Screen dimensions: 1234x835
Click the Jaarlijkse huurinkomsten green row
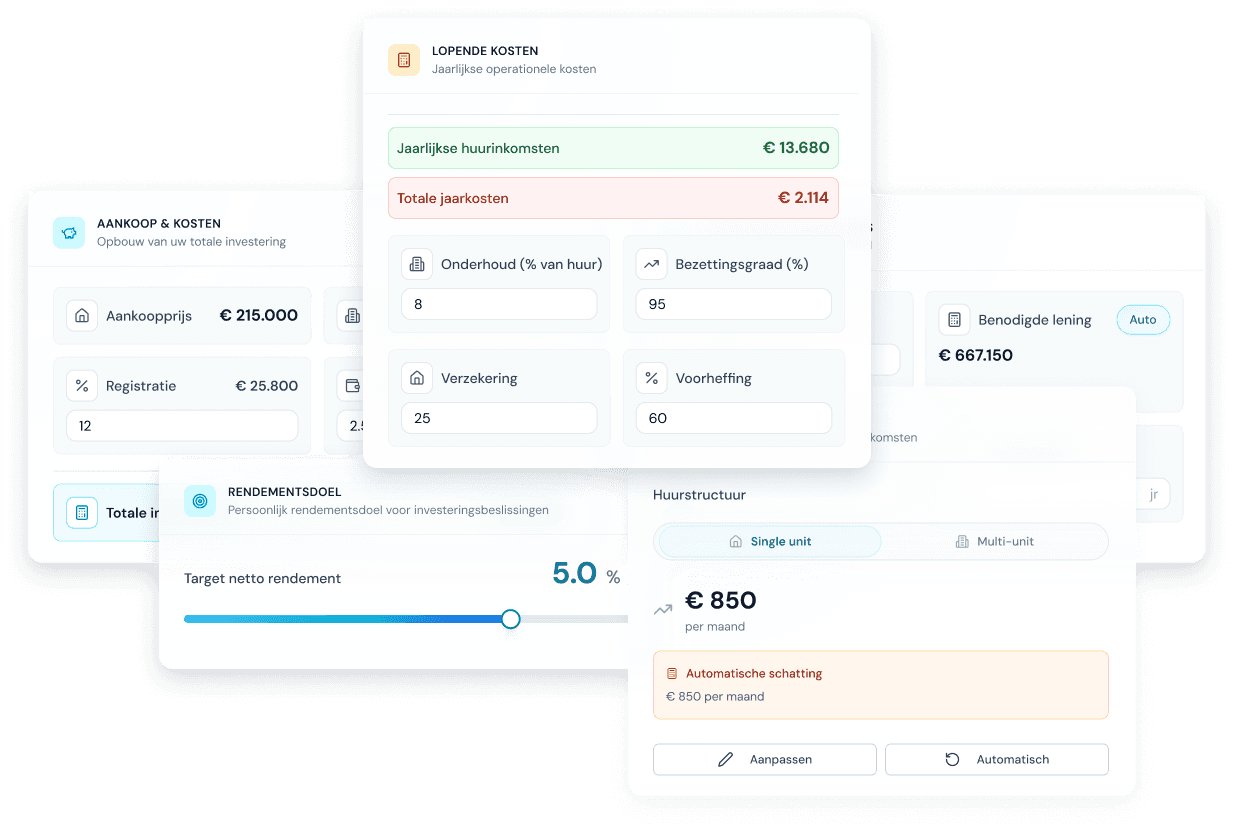coord(613,148)
